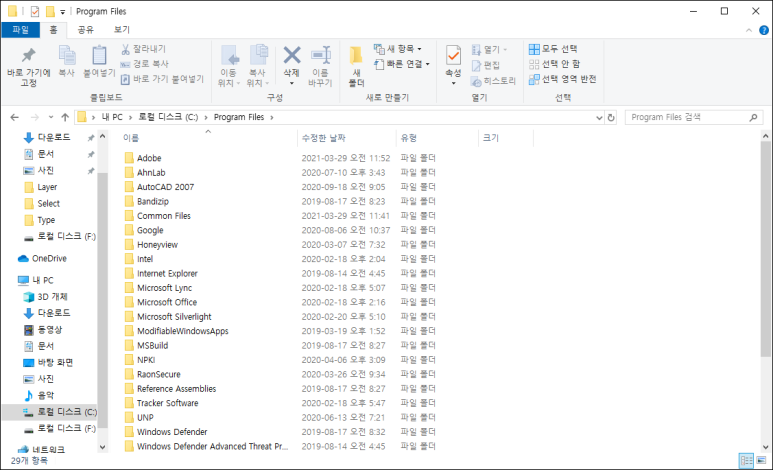Click Invert Selection (선택 영역 반전)

coord(562,79)
